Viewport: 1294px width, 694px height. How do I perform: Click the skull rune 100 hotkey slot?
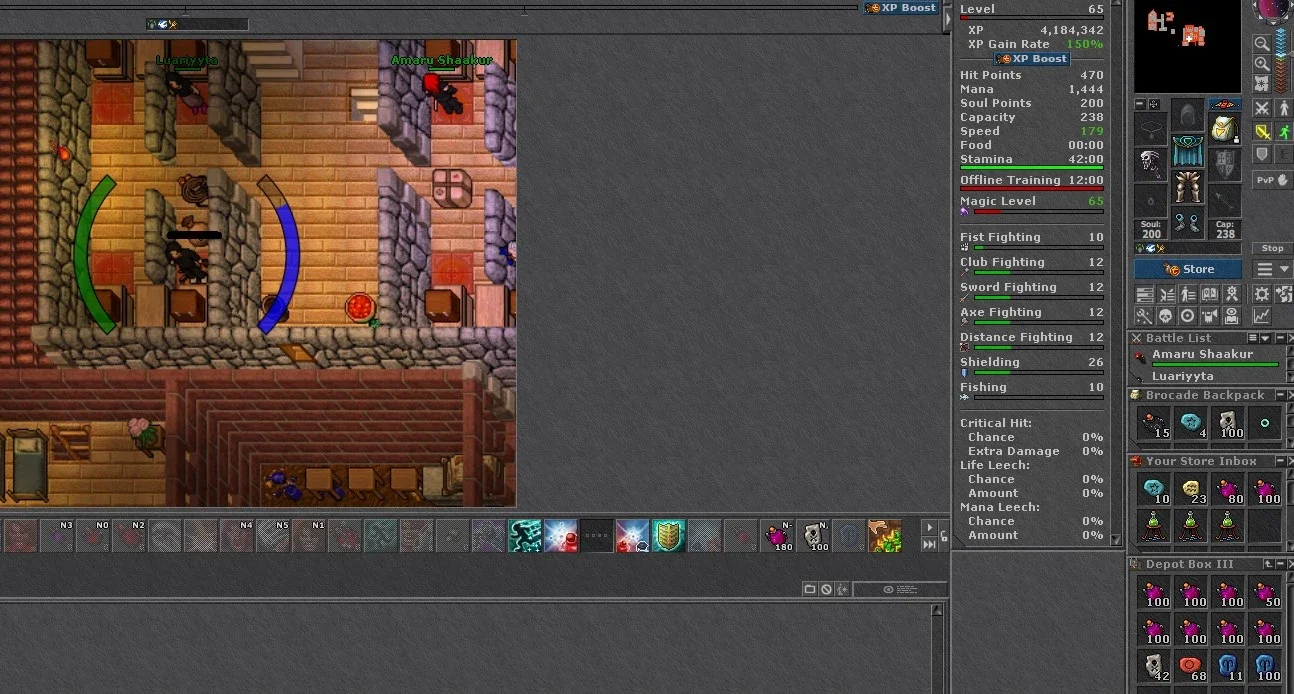(x=813, y=536)
